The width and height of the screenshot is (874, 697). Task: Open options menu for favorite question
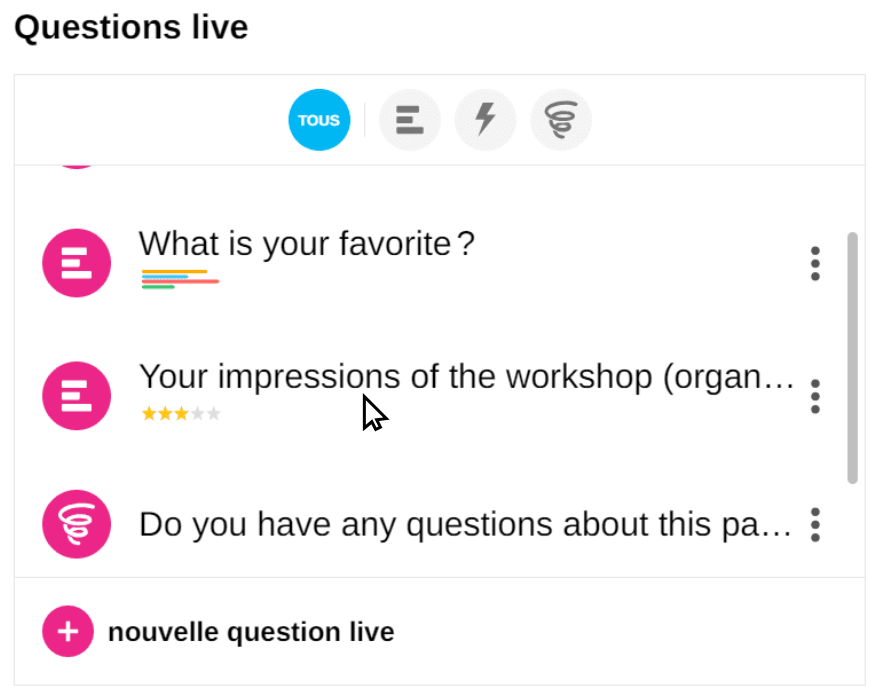(815, 263)
